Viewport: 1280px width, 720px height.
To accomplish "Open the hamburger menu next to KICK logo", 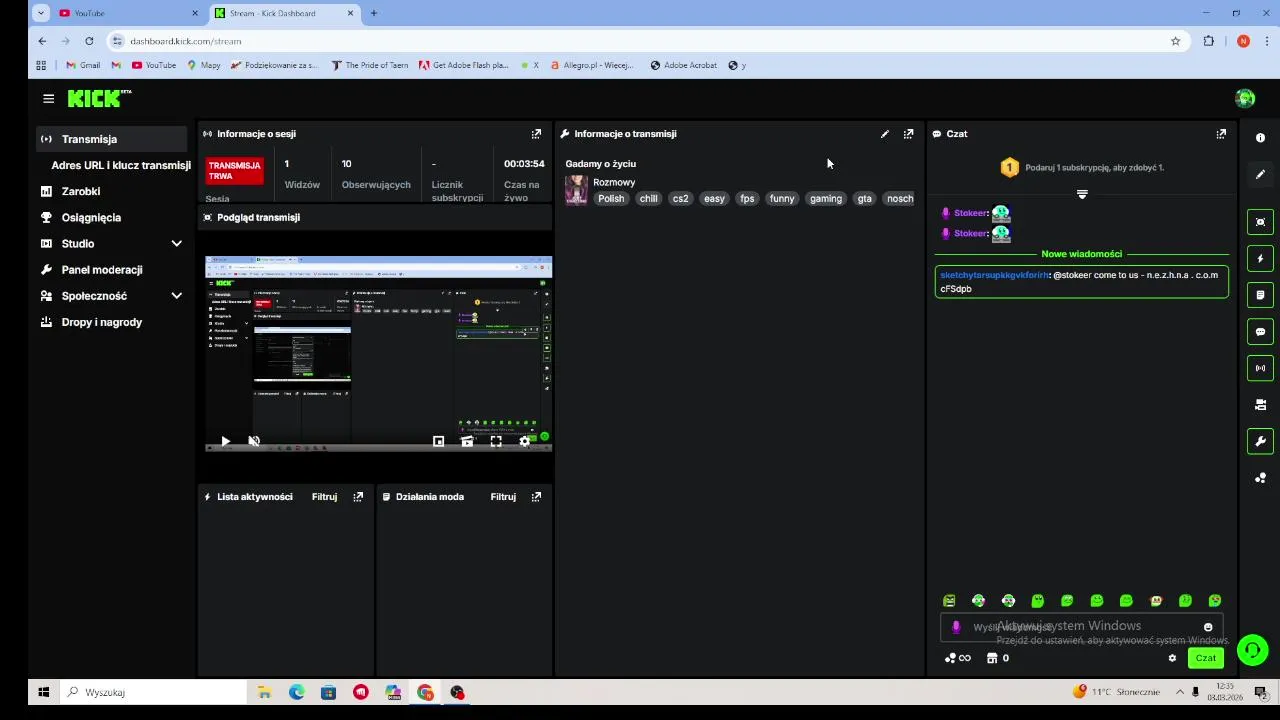I will tap(48, 98).
